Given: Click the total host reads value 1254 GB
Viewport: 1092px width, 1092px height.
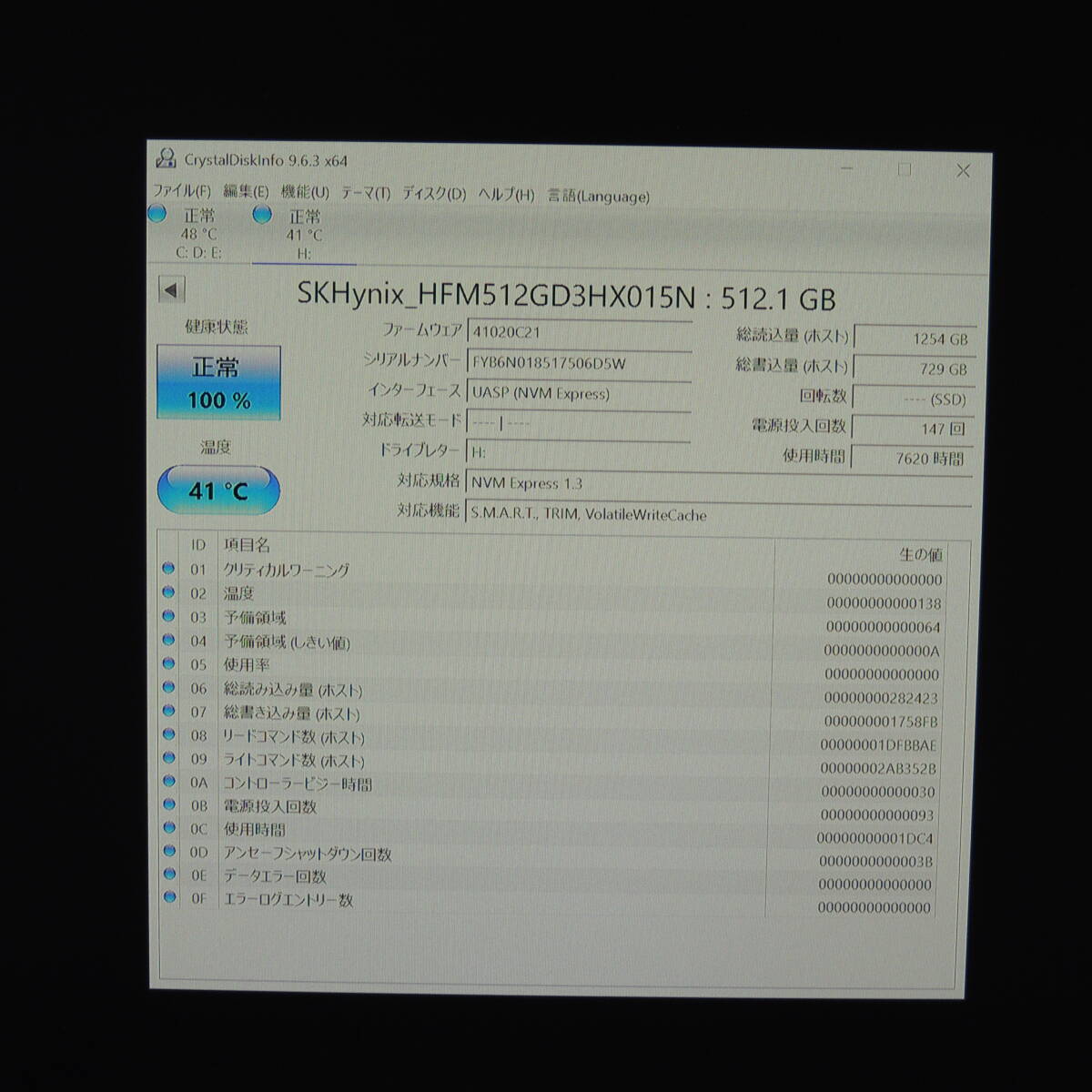Looking at the screenshot, I should 914,339.
